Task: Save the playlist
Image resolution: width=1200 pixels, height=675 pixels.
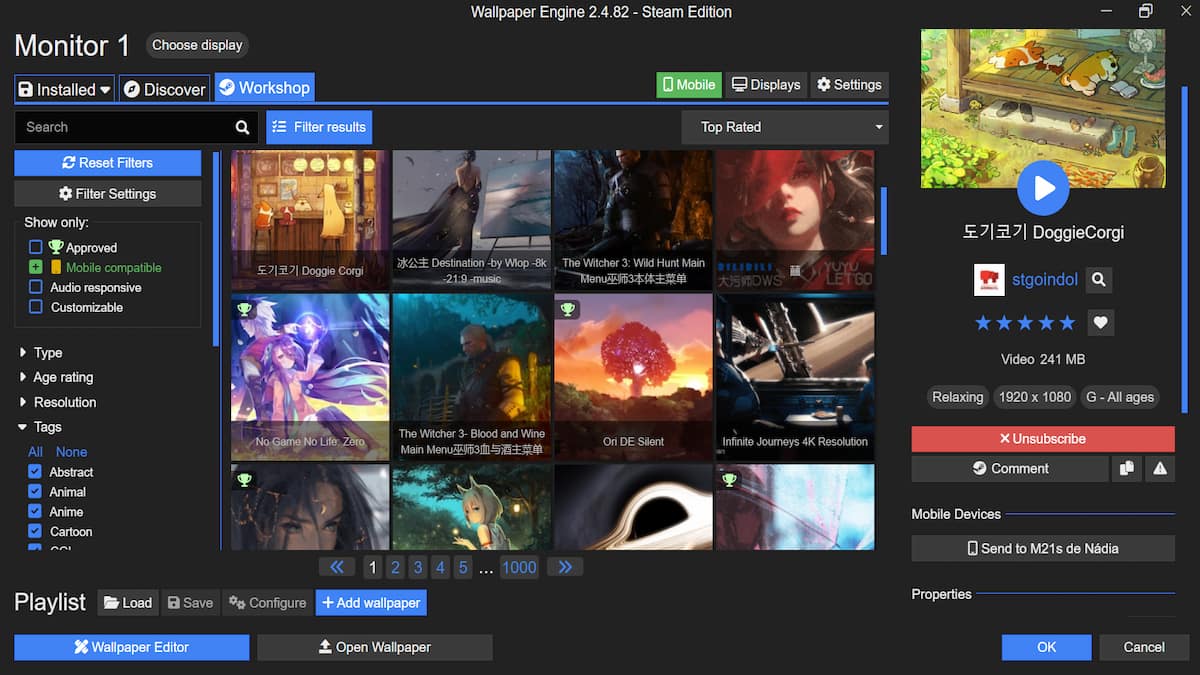Action: pyautogui.click(x=190, y=602)
